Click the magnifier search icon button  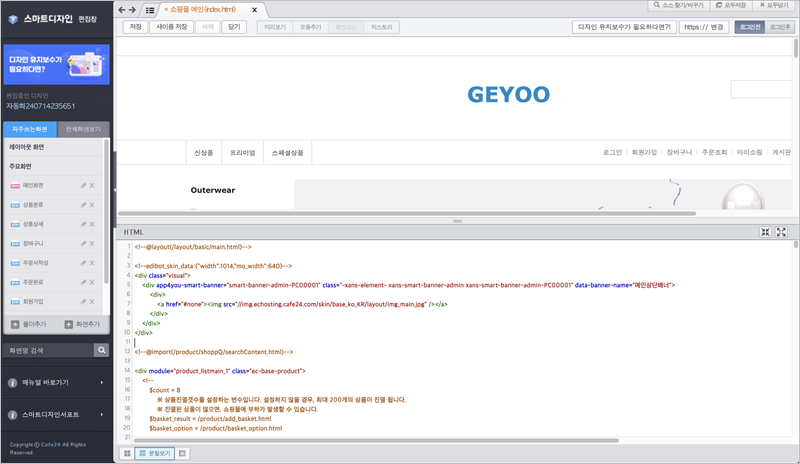click(102, 350)
